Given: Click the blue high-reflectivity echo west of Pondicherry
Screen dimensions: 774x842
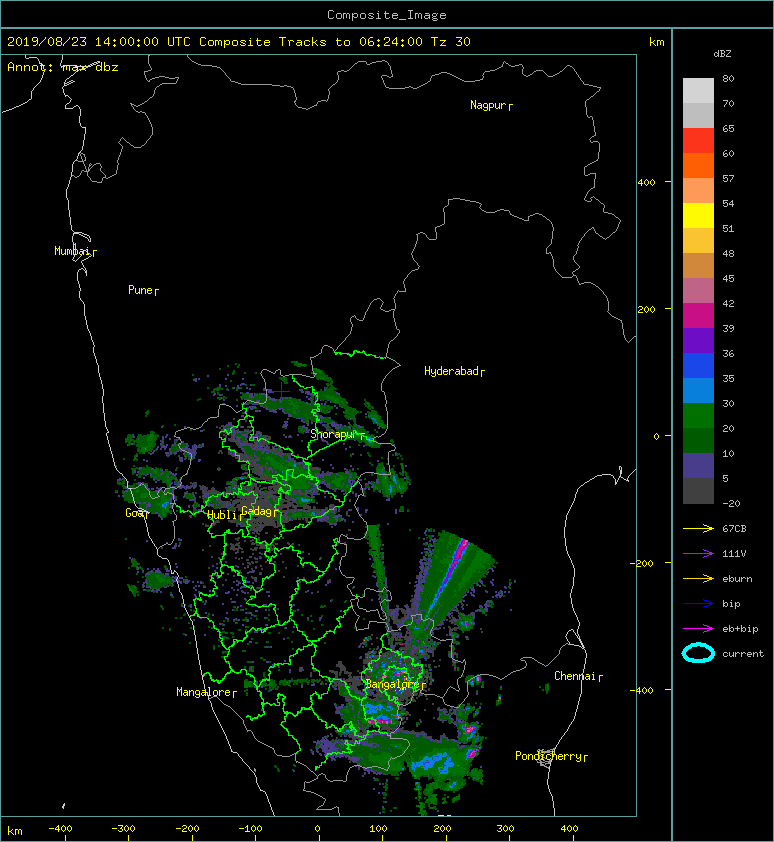Looking at the screenshot, I should point(434,763).
